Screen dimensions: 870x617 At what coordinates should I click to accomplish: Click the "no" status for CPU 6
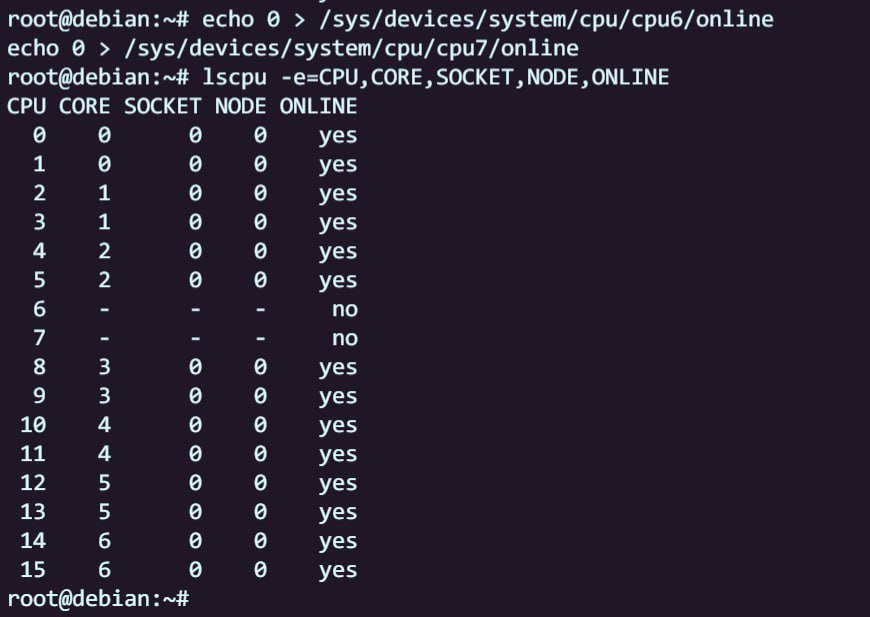[344, 310]
